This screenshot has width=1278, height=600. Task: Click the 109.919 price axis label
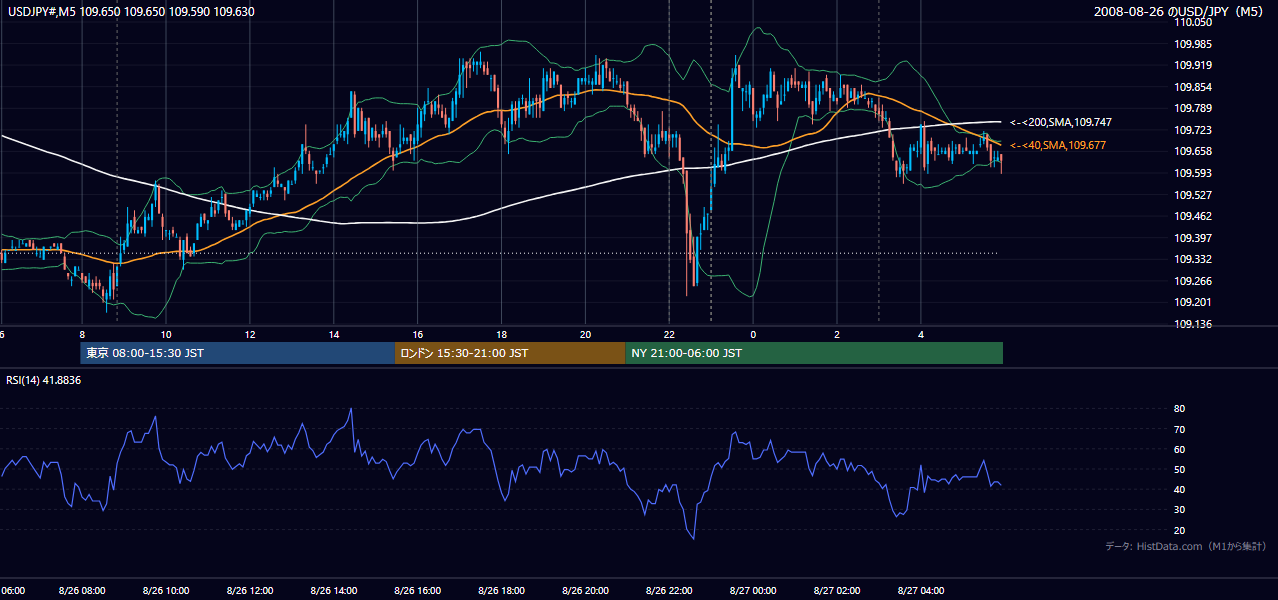coord(1193,65)
